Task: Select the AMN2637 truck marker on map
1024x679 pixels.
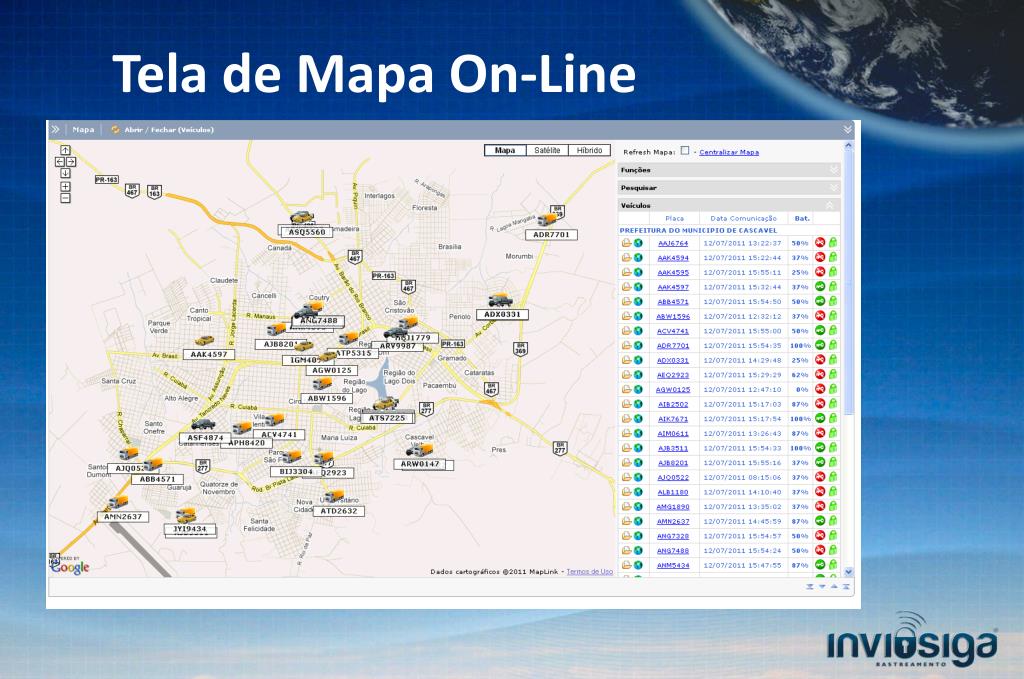Action: click(118, 502)
